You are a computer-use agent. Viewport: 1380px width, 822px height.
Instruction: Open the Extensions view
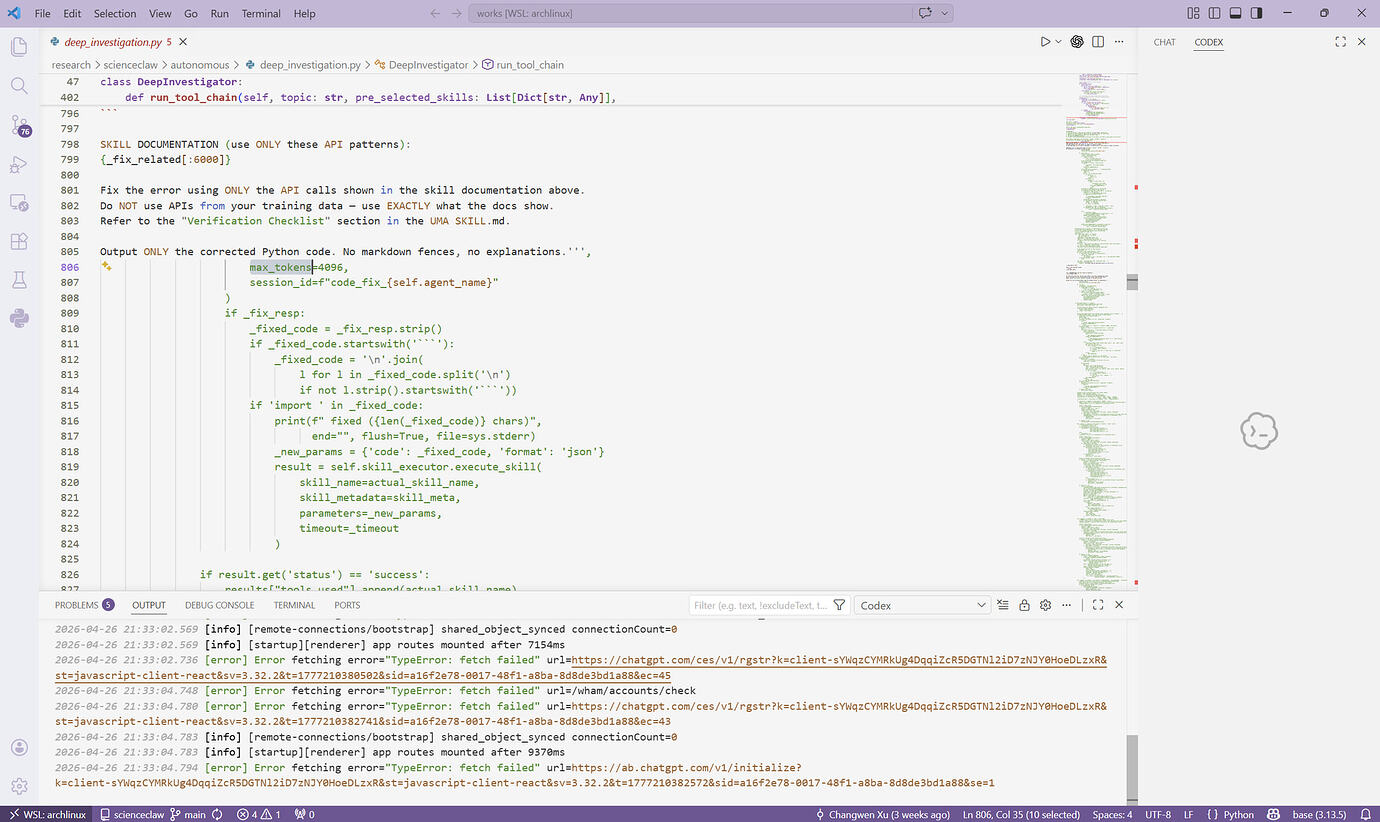pyautogui.click(x=19, y=241)
